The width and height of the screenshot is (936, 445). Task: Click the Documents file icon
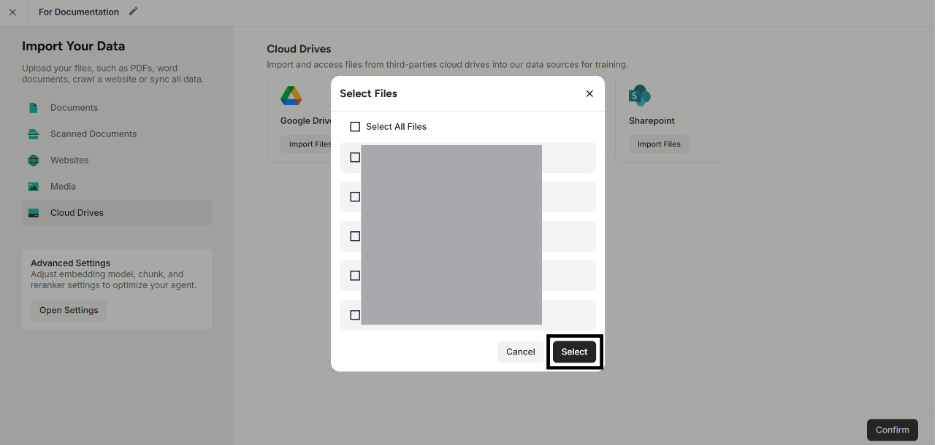(33, 108)
